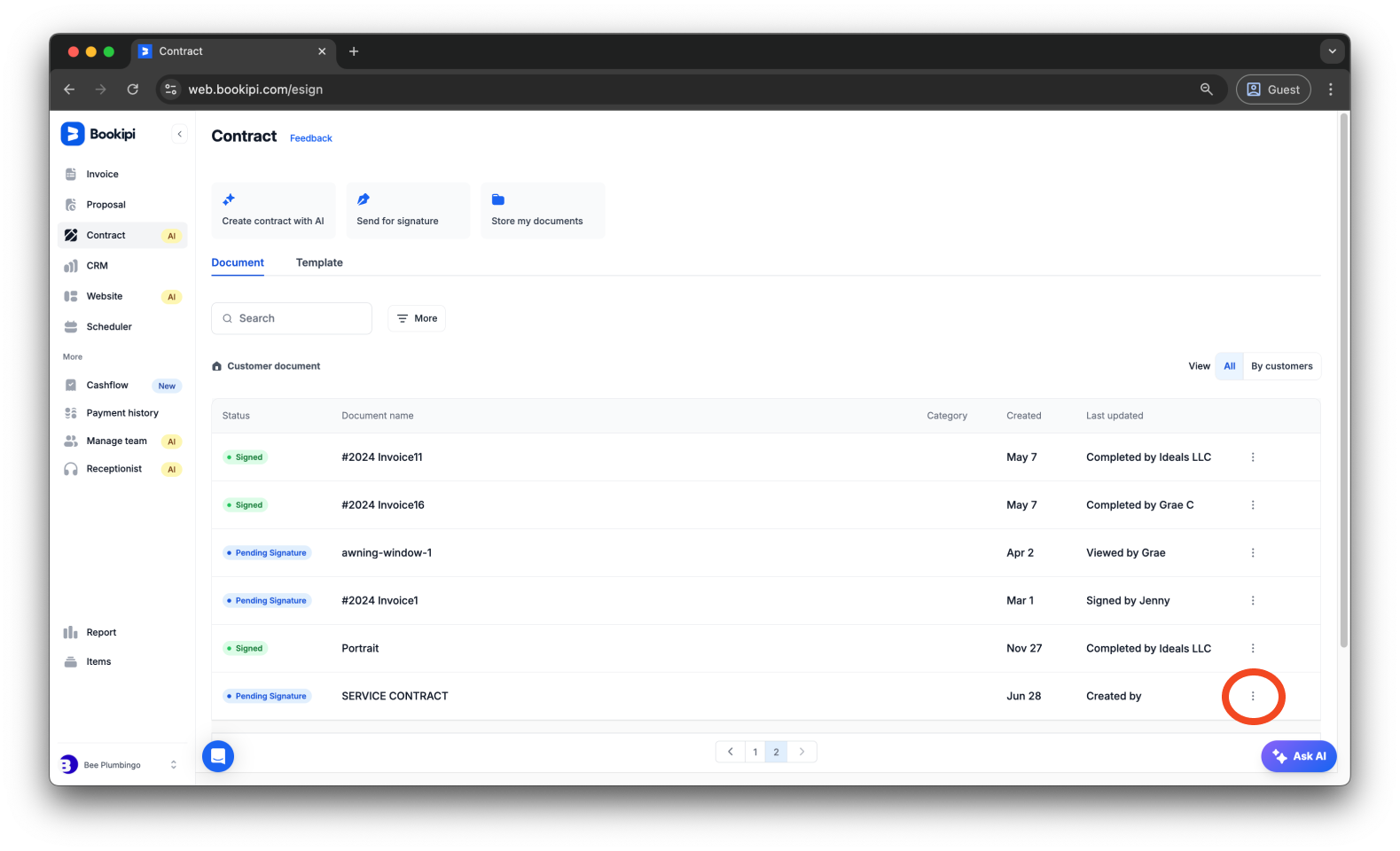
Task: Open the CRM sidebar item
Action: pyautogui.click(x=97, y=266)
